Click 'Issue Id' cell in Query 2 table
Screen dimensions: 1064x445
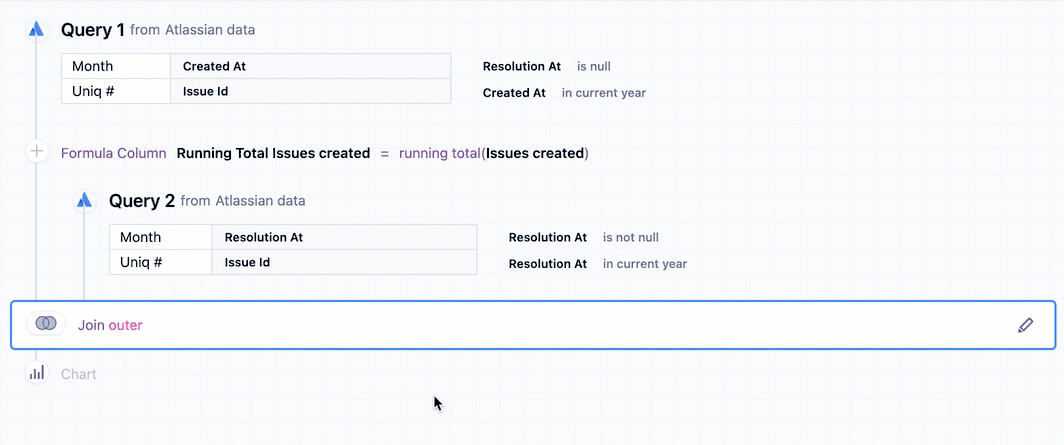345,262
